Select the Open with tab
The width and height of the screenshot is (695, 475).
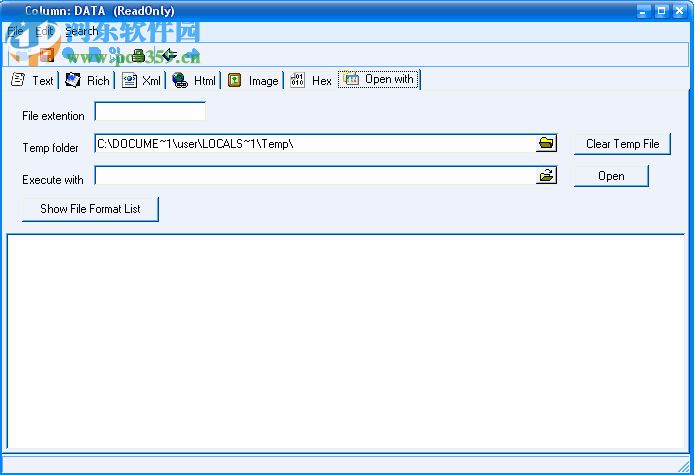(x=379, y=79)
